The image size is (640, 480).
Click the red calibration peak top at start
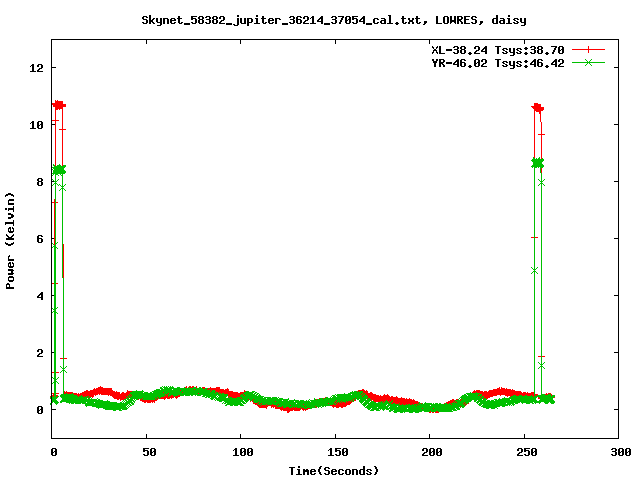pyautogui.click(x=59, y=105)
